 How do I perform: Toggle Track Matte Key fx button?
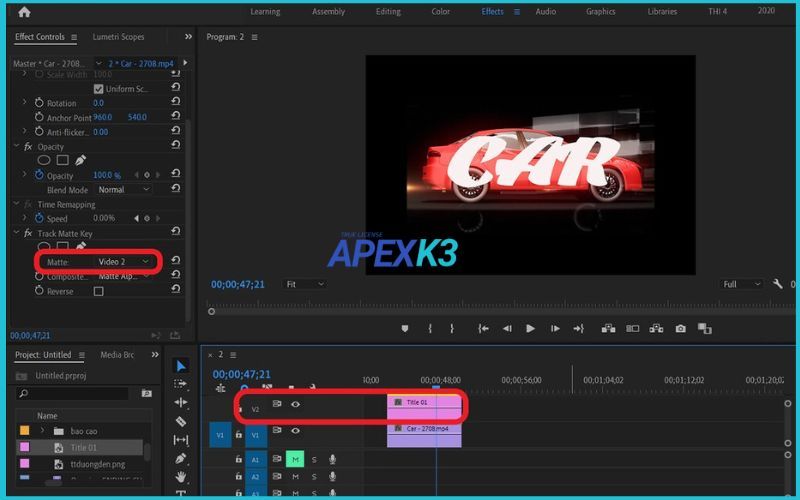click(x=28, y=233)
